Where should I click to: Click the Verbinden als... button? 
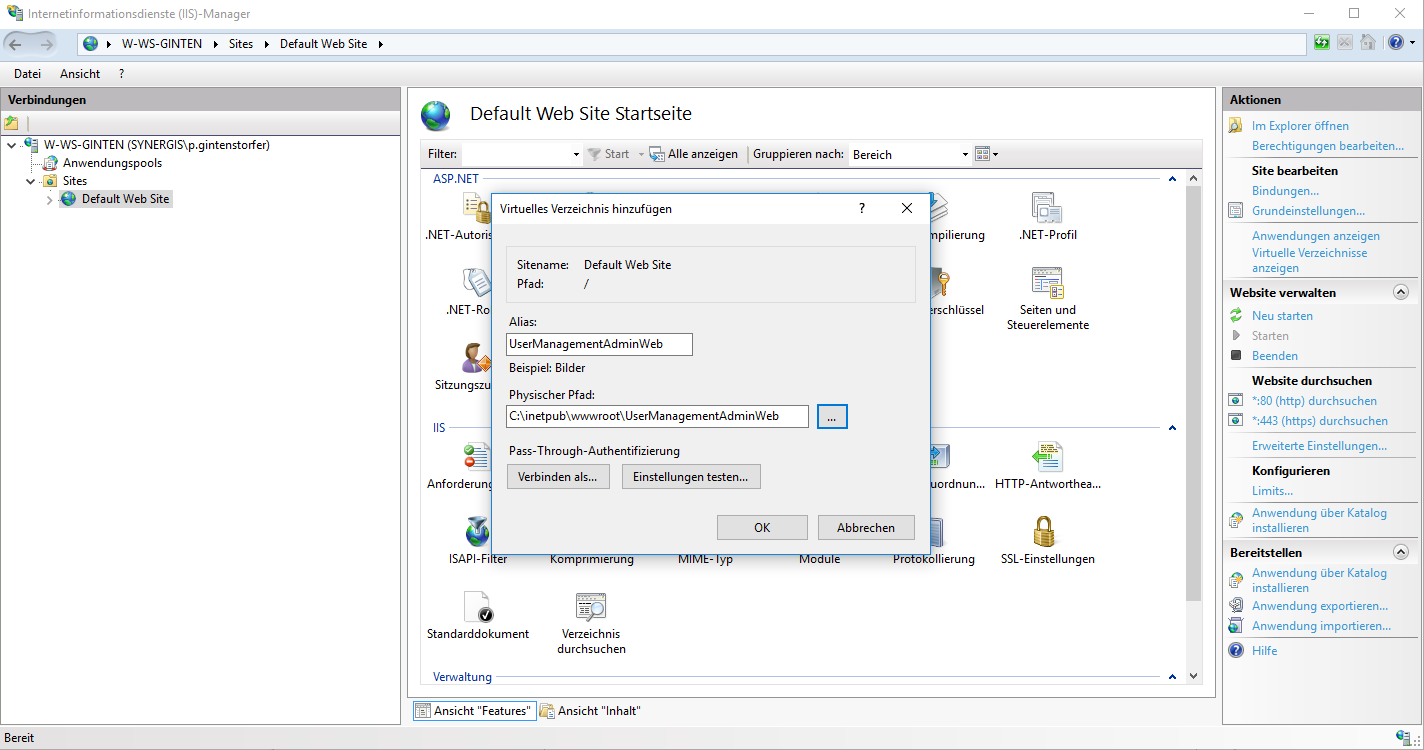tap(558, 477)
